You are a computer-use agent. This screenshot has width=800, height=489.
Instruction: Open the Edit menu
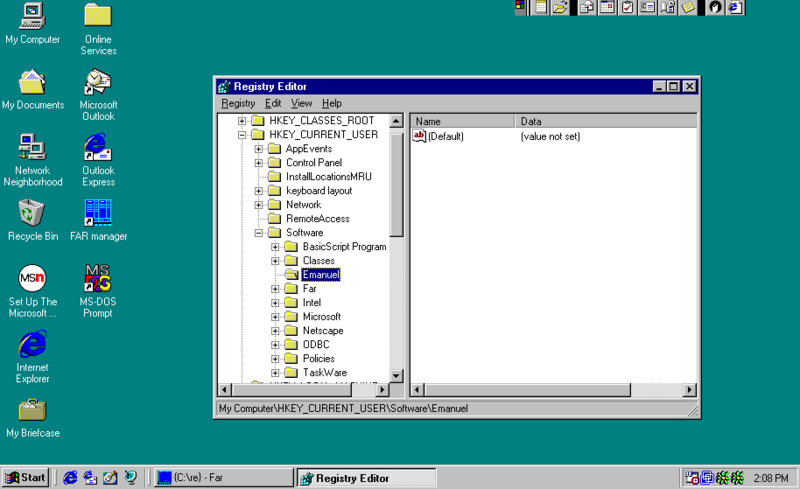[273, 104]
